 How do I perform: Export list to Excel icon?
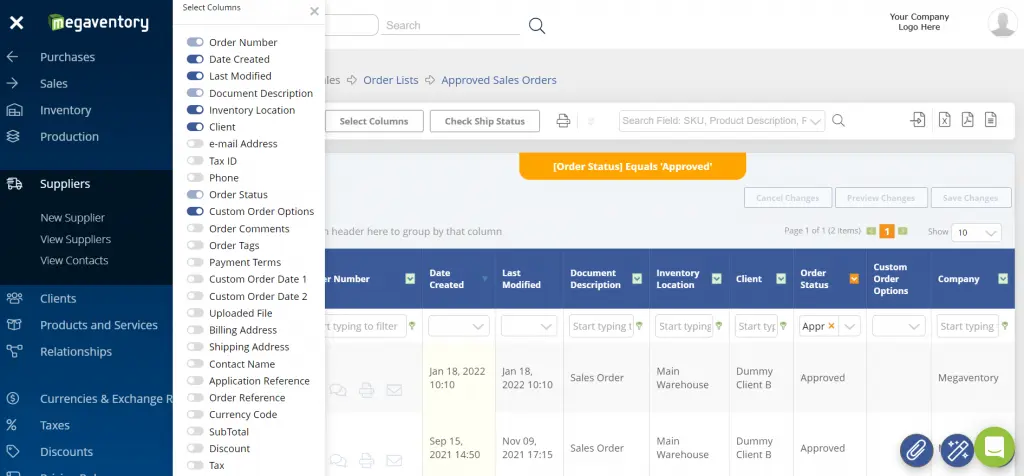pos(944,119)
